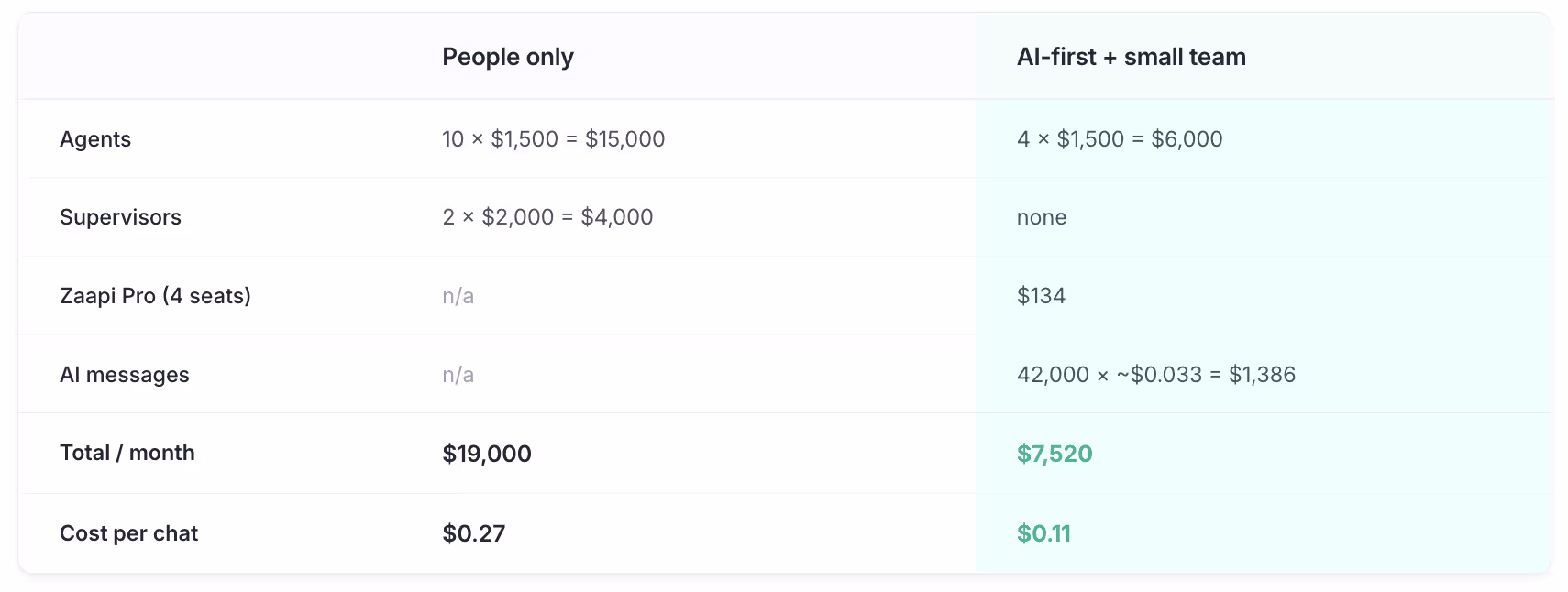Click the '$0.27' cost per chat
Image resolution: width=1568 pixels, height=592 pixels.
pyautogui.click(x=473, y=533)
